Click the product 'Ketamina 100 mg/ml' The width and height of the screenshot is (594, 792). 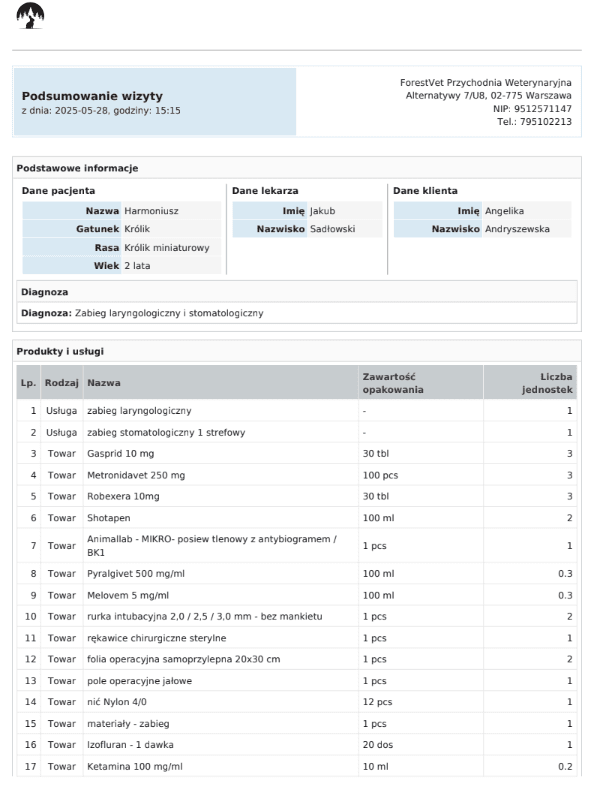point(134,767)
